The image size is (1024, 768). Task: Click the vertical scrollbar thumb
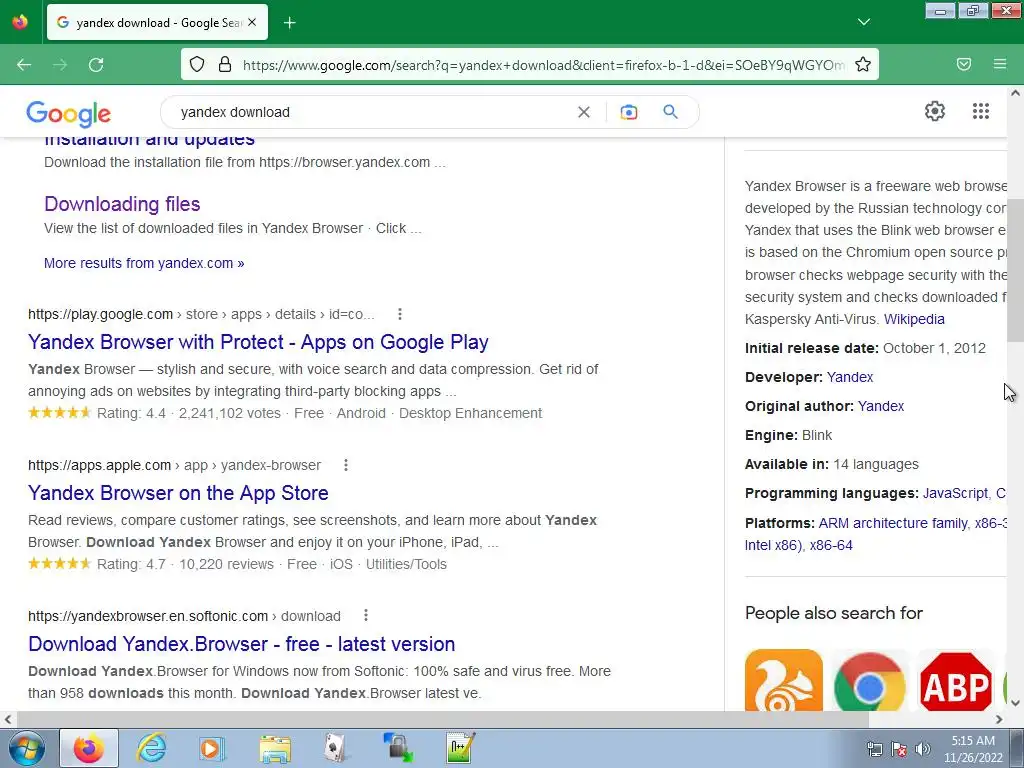coord(1015,270)
